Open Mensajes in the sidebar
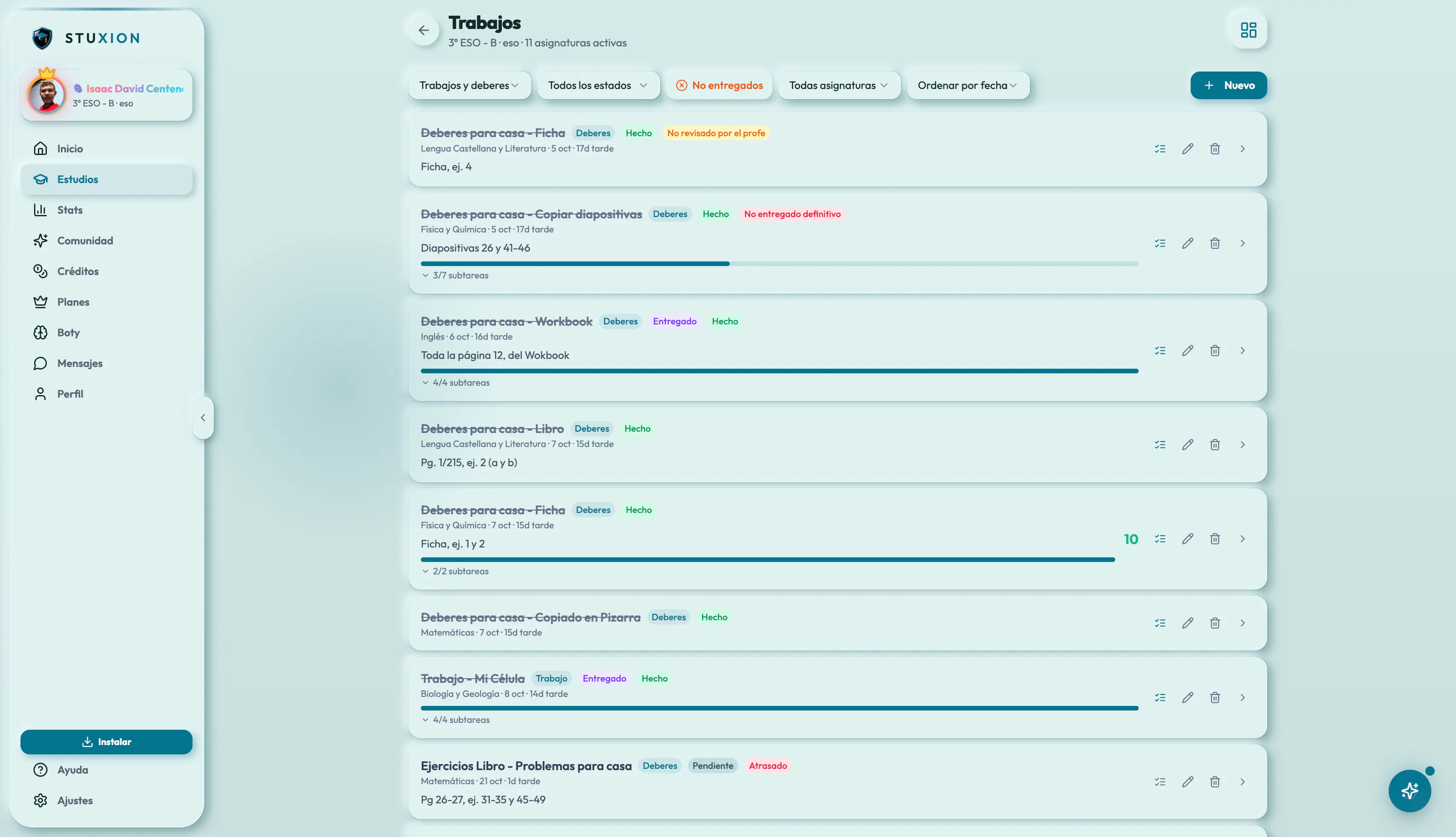 point(106,363)
